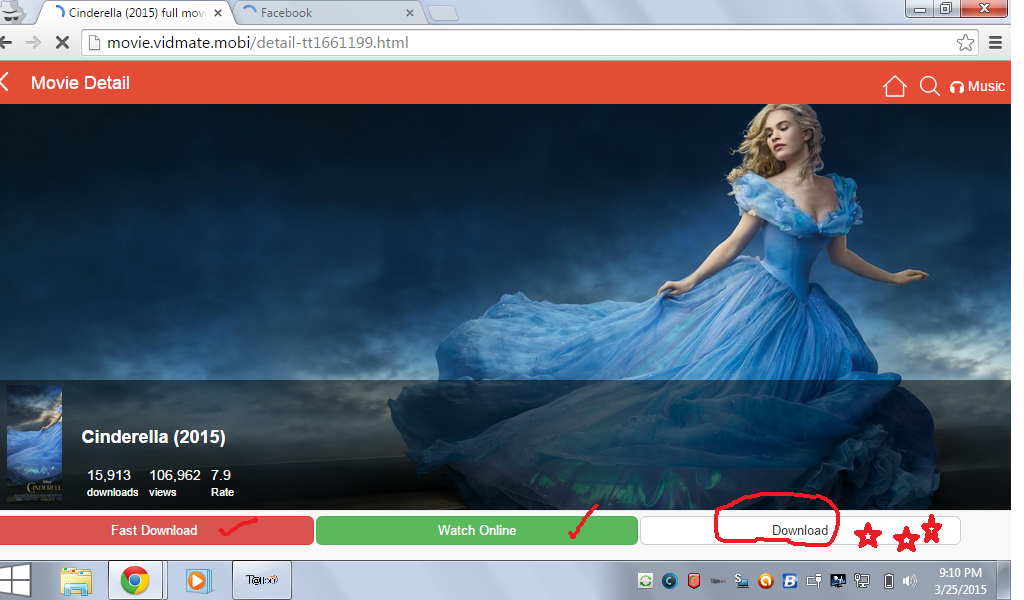
Task: Open the Windows Start button
Action: coord(14,580)
